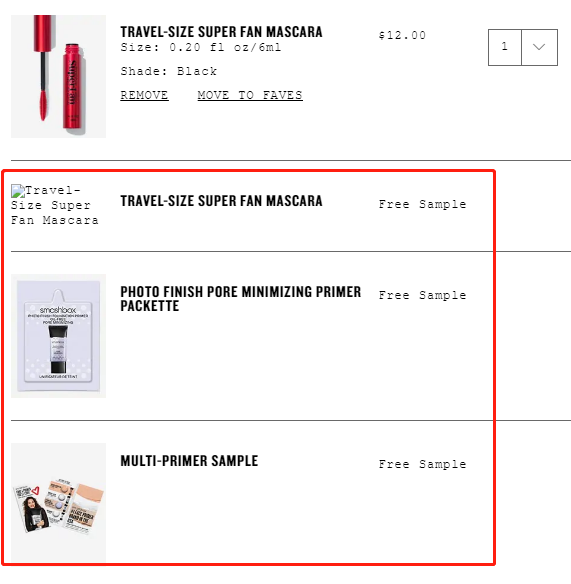The height and width of the screenshot is (584, 571).
Task: Click the Multi-Primer Sample title
Action: point(189,461)
